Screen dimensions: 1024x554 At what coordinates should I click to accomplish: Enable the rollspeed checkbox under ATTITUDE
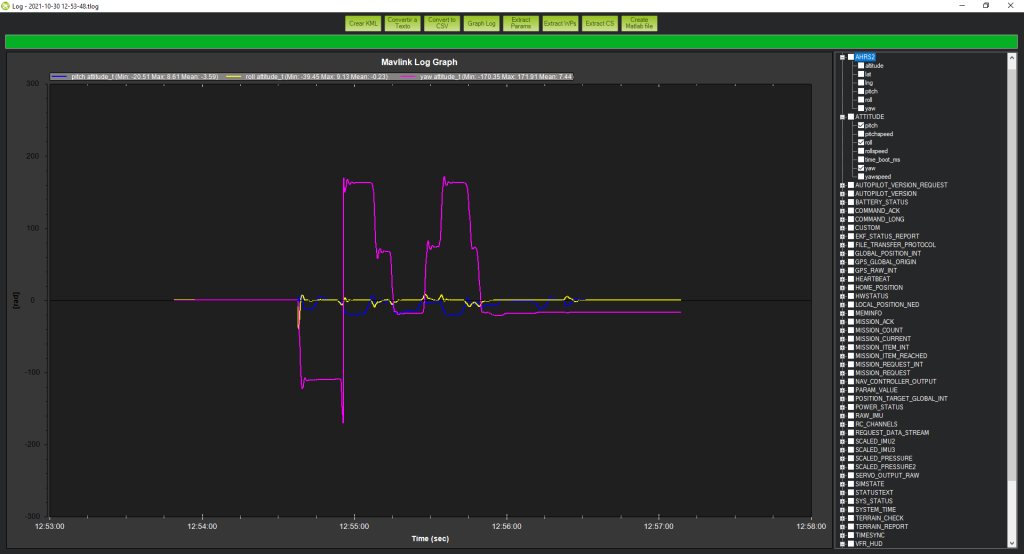pos(860,151)
